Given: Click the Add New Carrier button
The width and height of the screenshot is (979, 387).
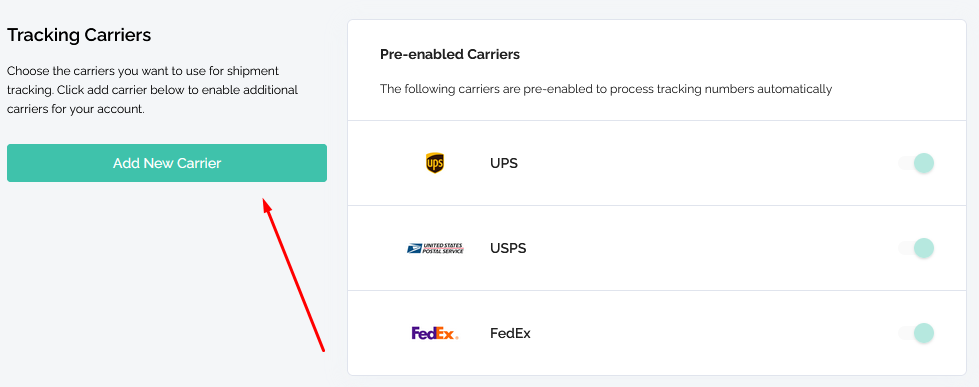Looking at the screenshot, I should point(167,163).
